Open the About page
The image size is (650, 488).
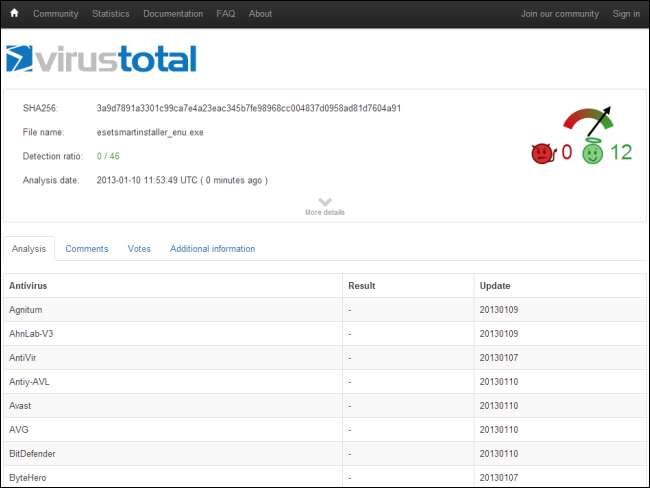pos(260,14)
